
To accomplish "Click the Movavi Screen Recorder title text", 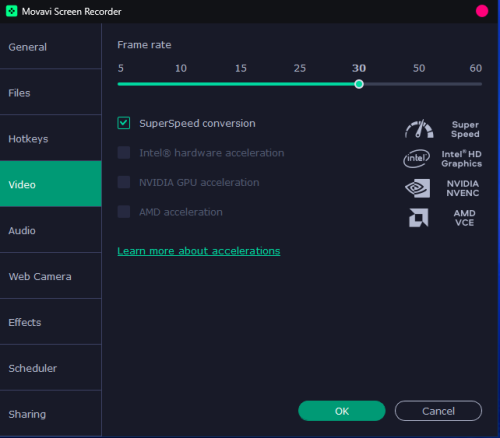I will (72, 12).
